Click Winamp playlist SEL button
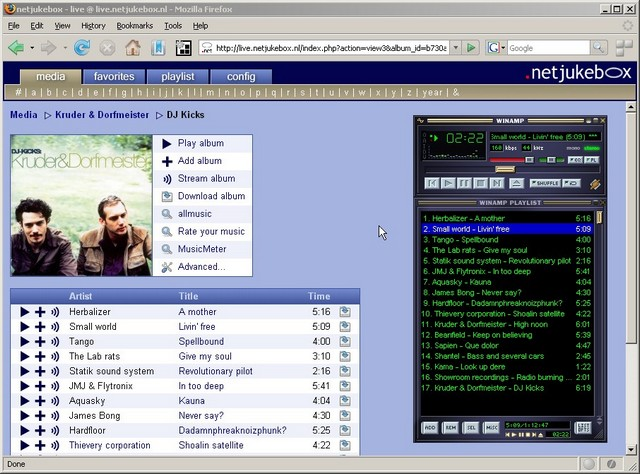Screen dimensions: 640x474 pyautogui.click(x=471, y=427)
